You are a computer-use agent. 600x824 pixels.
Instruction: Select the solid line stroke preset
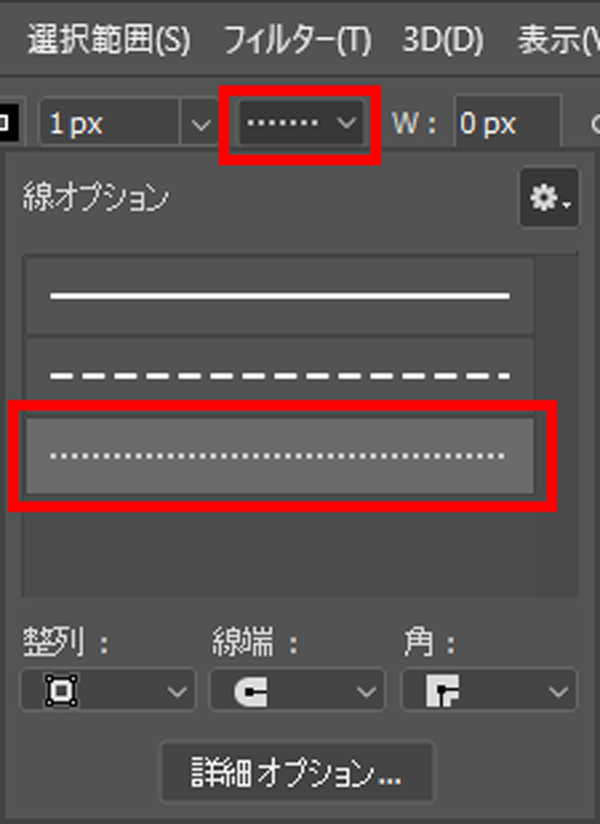click(x=280, y=296)
